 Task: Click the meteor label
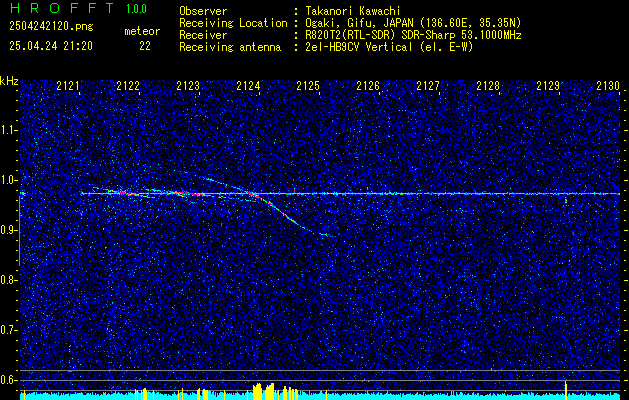(x=142, y=31)
